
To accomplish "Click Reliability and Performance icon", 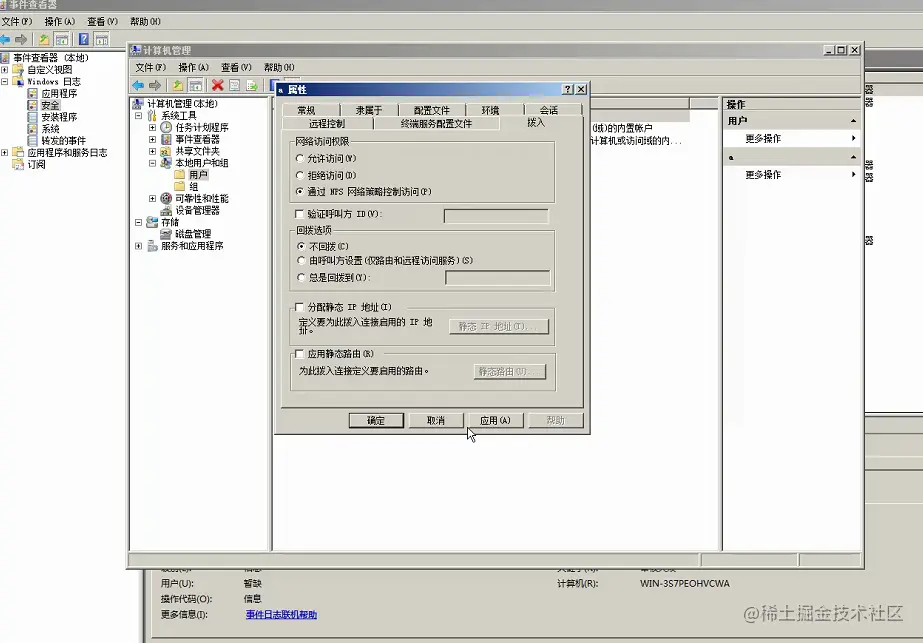I will coord(166,198).
